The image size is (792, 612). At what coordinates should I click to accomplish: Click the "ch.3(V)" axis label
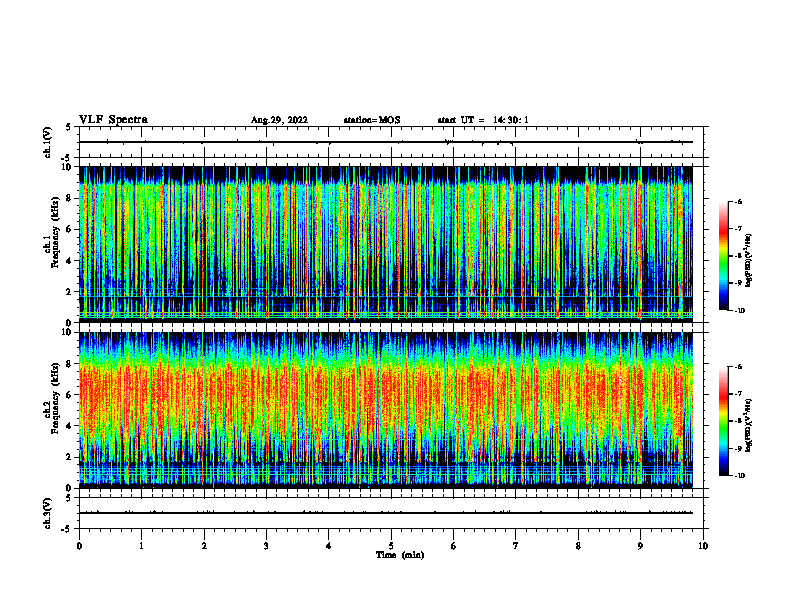[47, 514]
